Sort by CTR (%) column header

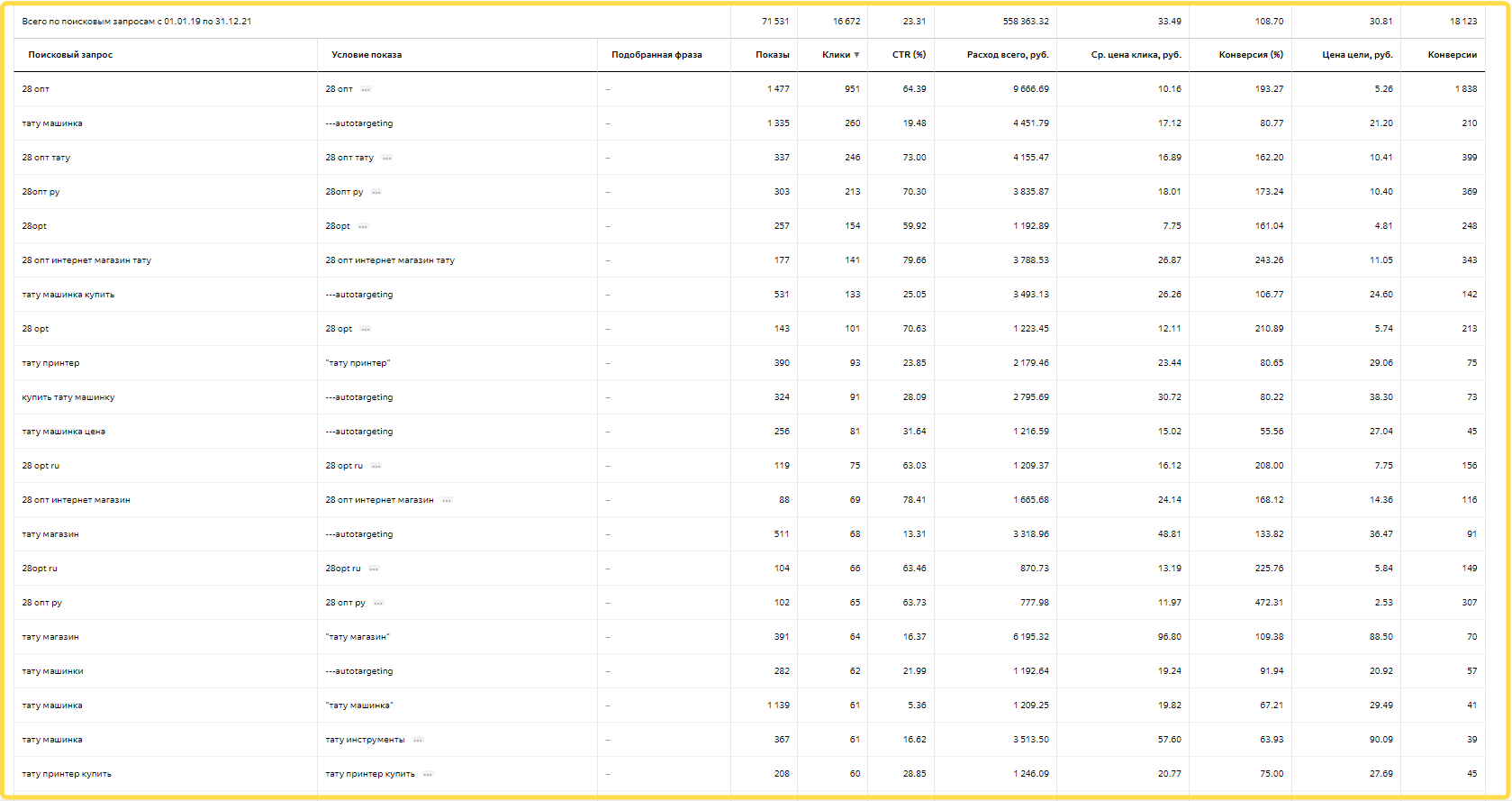tap(909, 55)
